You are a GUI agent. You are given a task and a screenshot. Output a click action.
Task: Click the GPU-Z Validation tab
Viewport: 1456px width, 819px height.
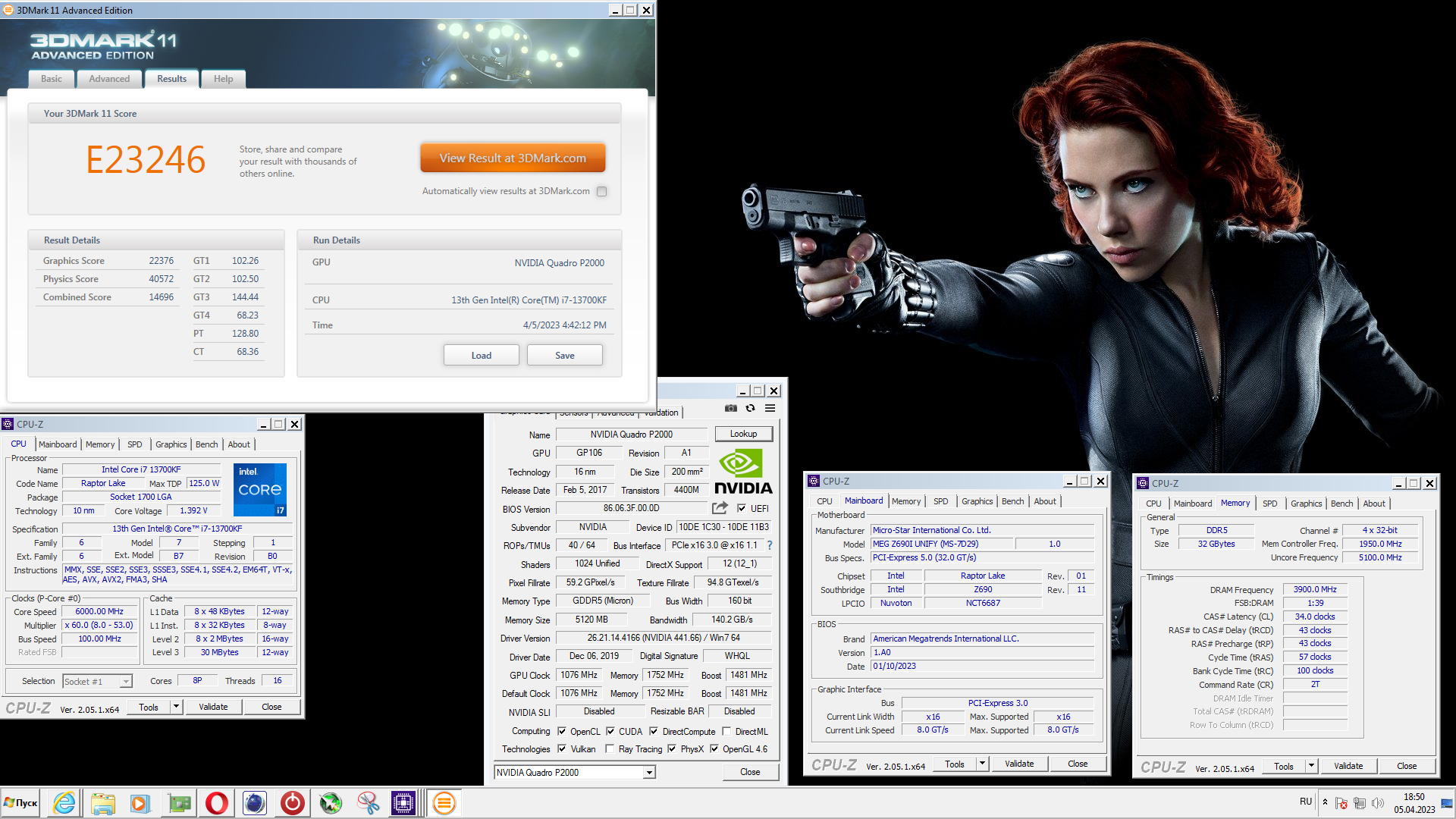[x=661, y=413]
